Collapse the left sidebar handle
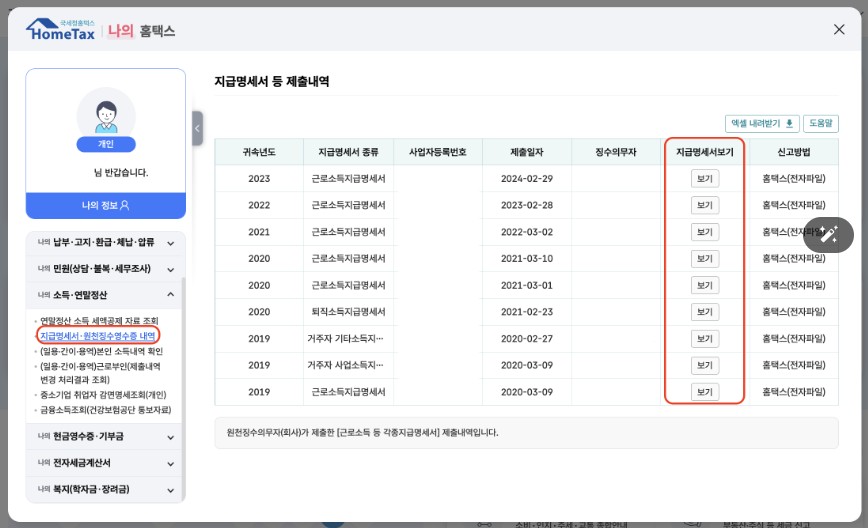This screenshot has height=528, width=868. (197, 128)
